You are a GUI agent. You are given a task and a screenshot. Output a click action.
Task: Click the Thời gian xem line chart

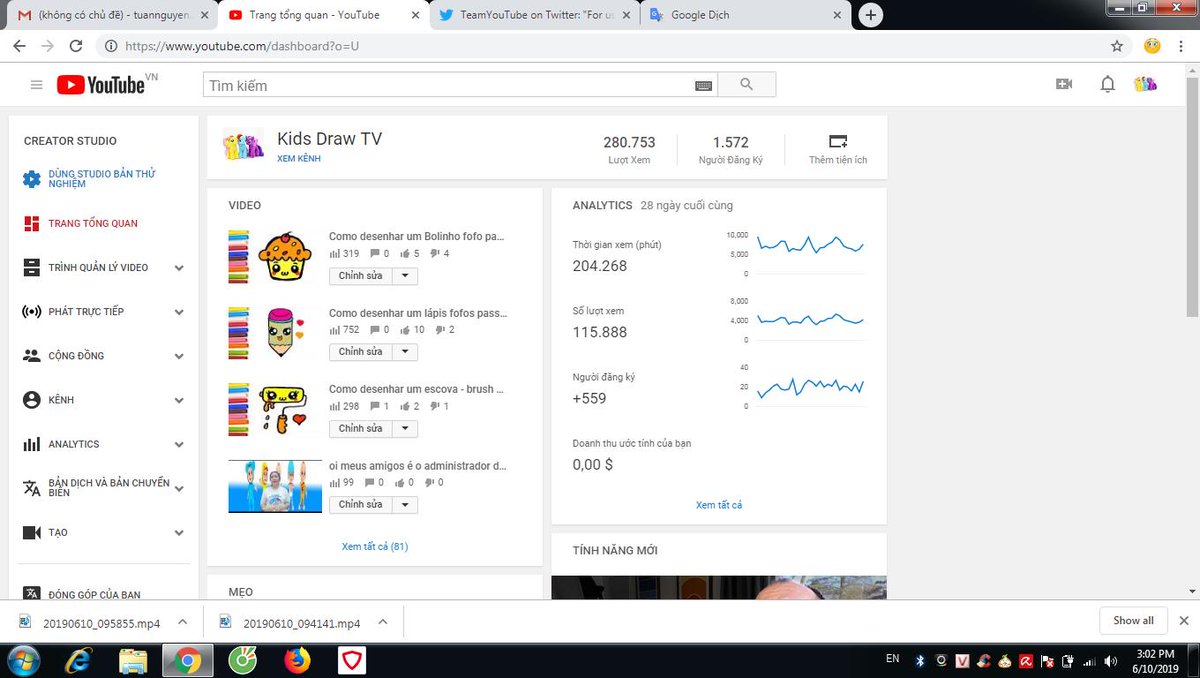click(x=809, y=245)
